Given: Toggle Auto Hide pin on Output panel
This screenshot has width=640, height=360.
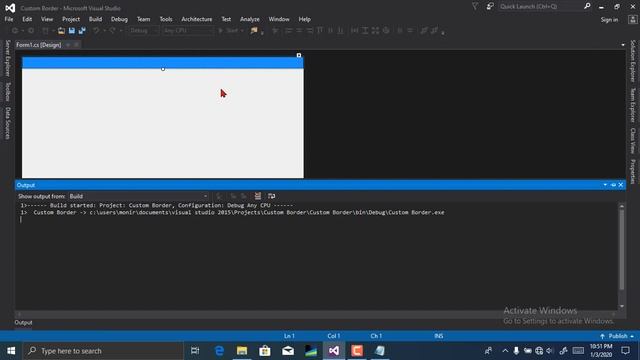Looking at the screenshot, I should click(x=613, y=185).
